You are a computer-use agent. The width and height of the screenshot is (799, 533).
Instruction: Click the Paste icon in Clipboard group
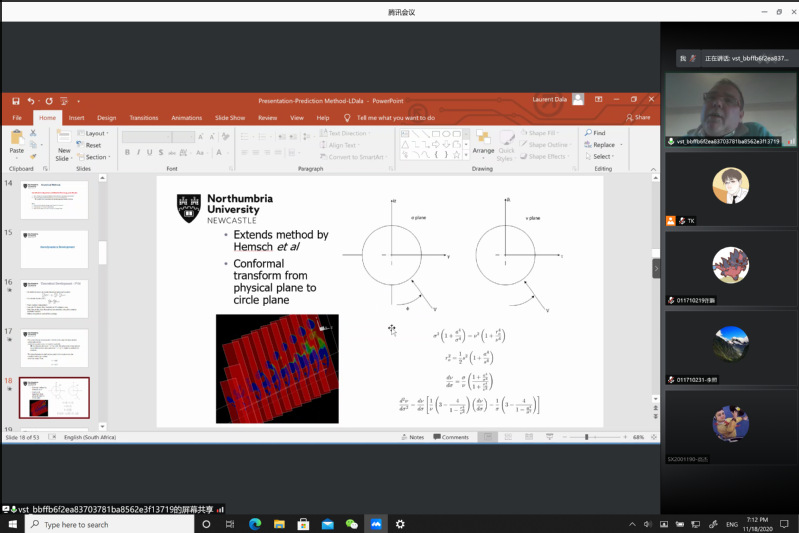click(x=16, y=141)
